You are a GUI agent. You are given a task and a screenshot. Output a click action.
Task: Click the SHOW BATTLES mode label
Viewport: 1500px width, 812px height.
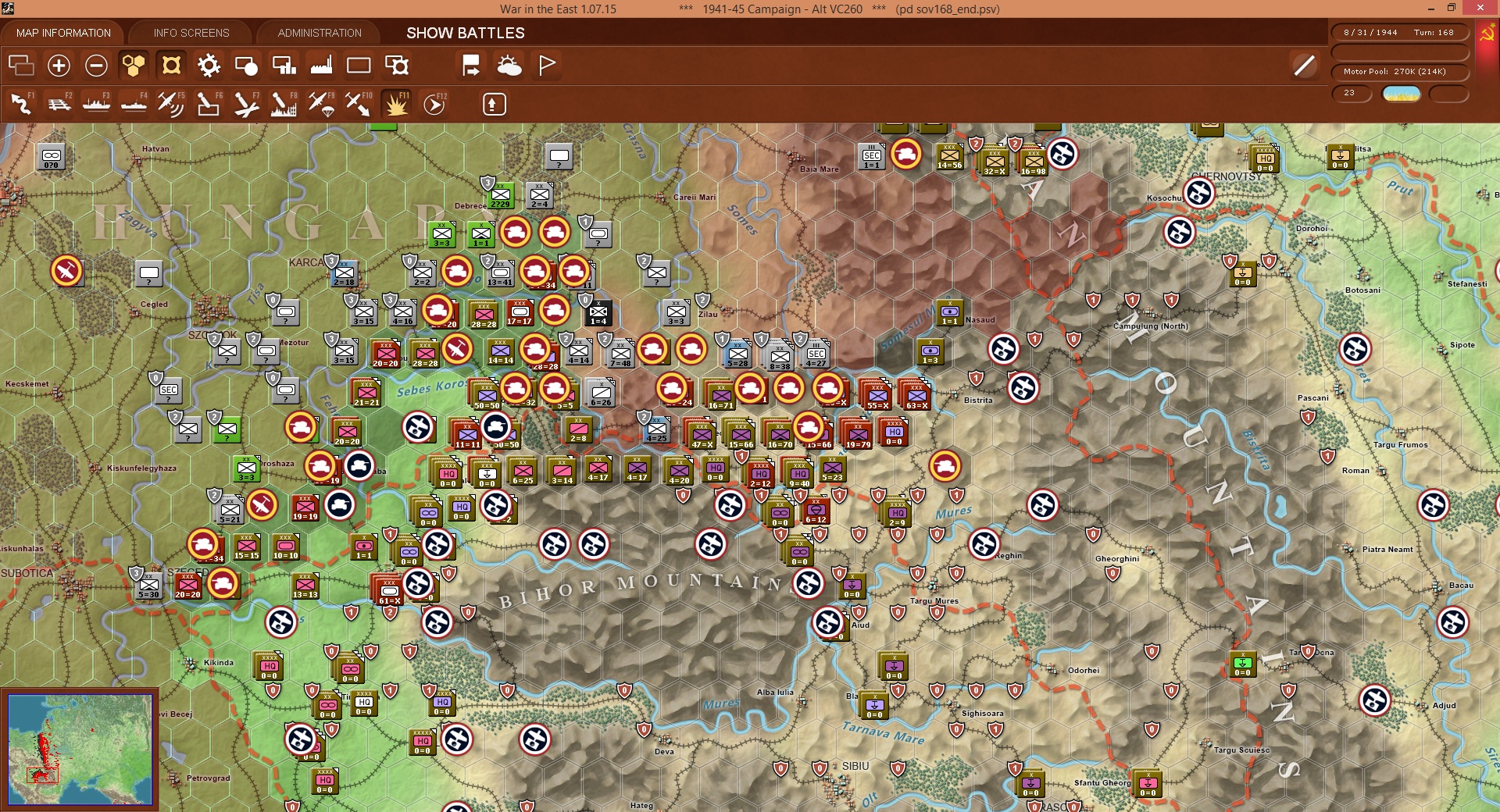click(466, 33)
